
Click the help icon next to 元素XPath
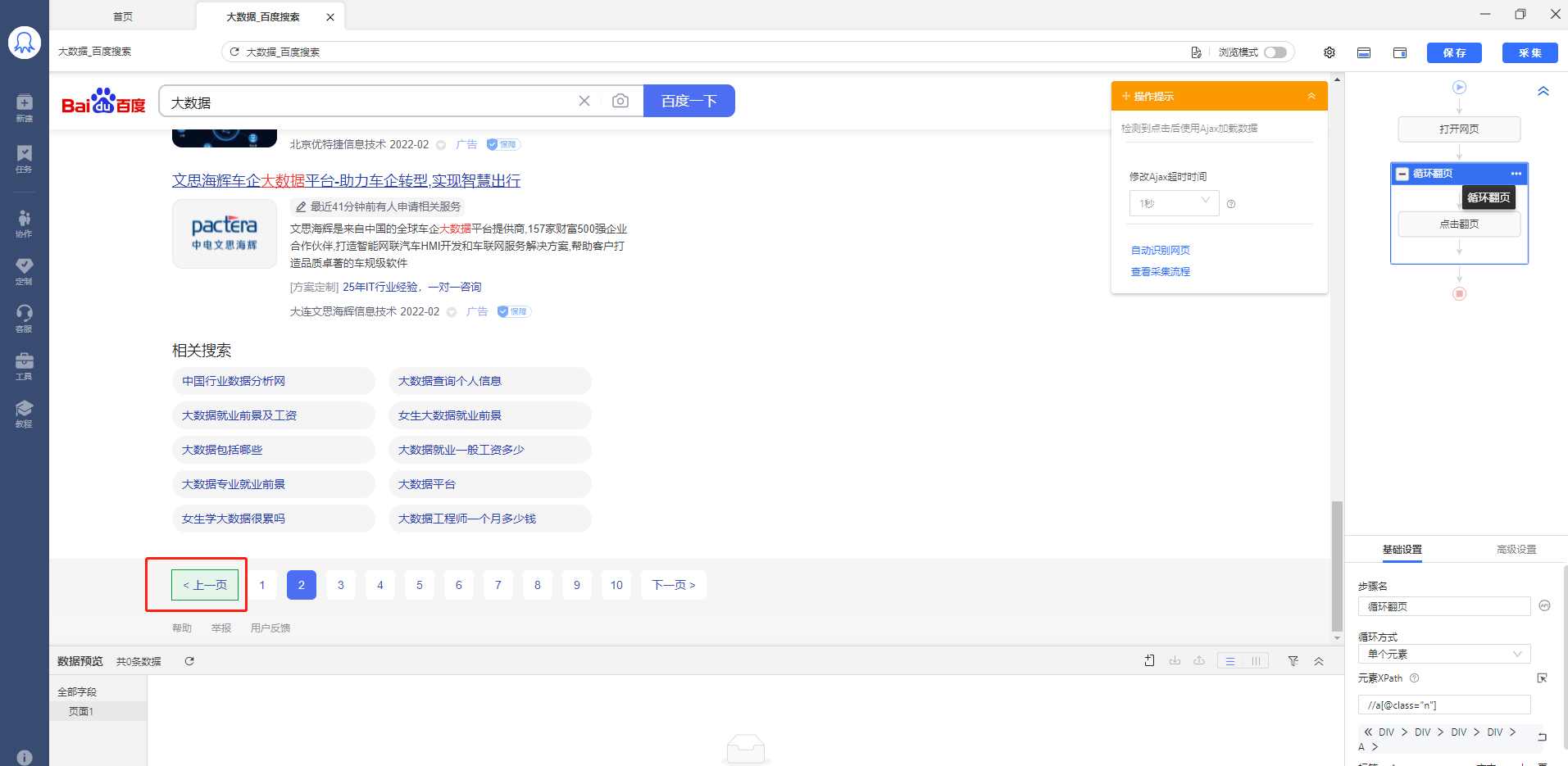[x=1414, y=678]
